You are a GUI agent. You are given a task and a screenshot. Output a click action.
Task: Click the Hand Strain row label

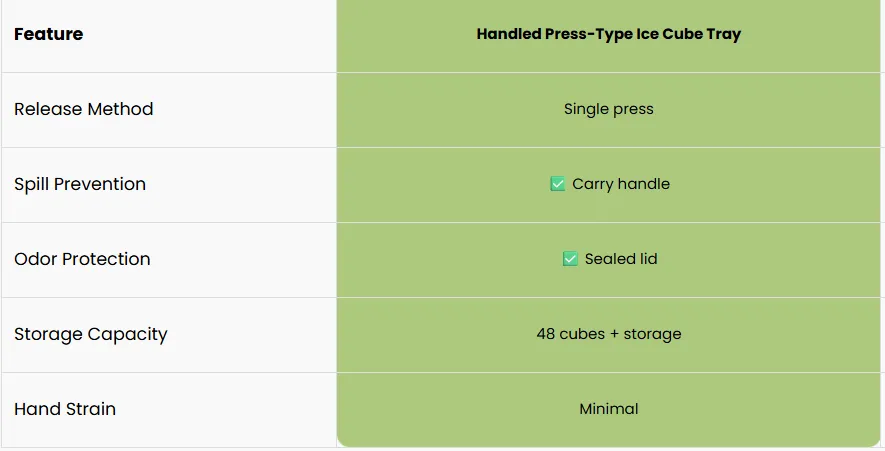(x=65, y=409)
